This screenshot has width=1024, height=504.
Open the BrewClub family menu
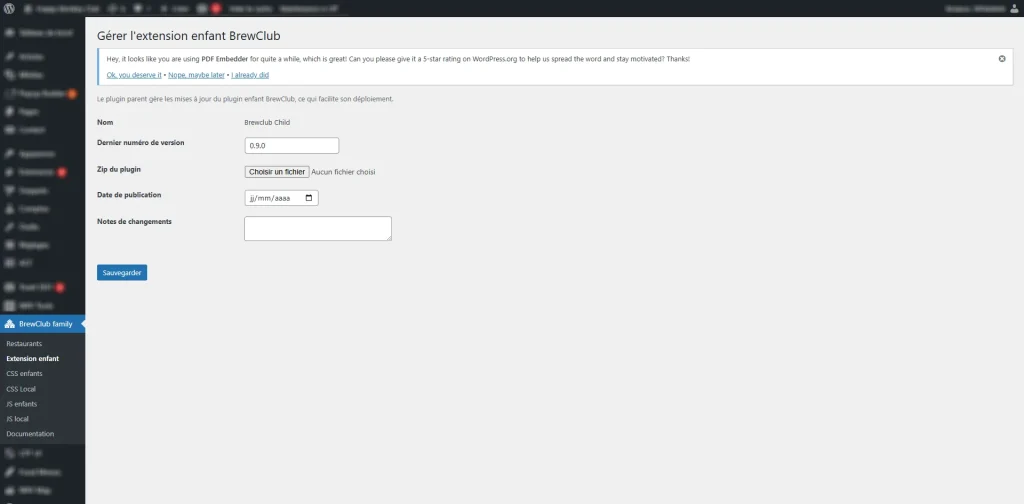tap(42, 324)
